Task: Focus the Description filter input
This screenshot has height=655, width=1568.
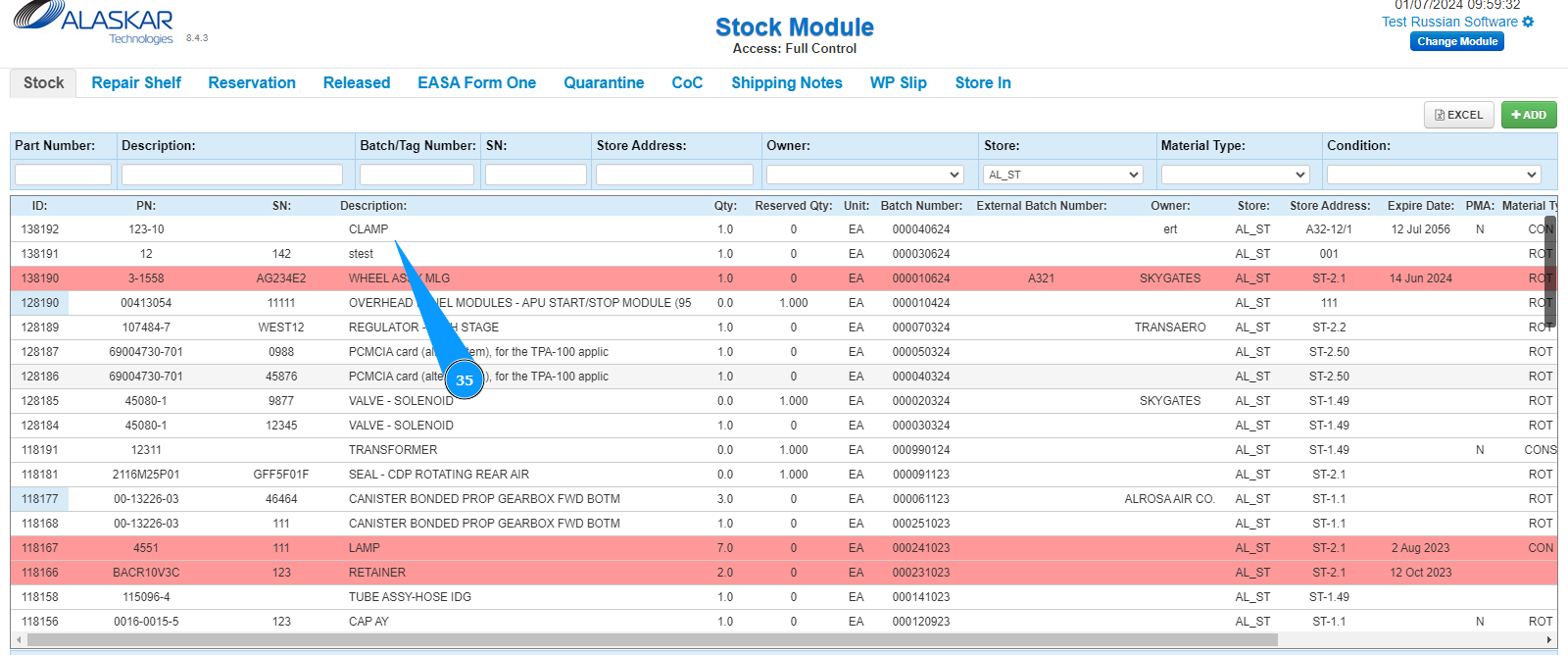Action: 232,175
